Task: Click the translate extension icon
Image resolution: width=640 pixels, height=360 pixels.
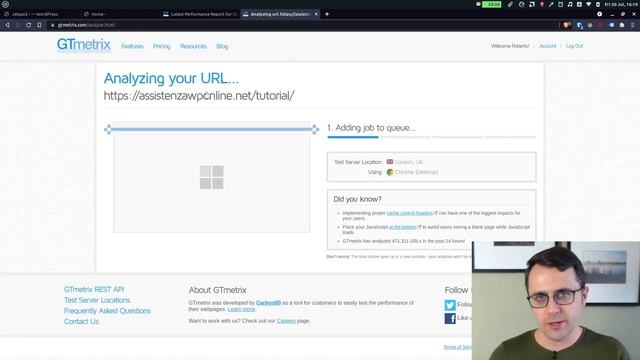Action: (x=580, y=25)
